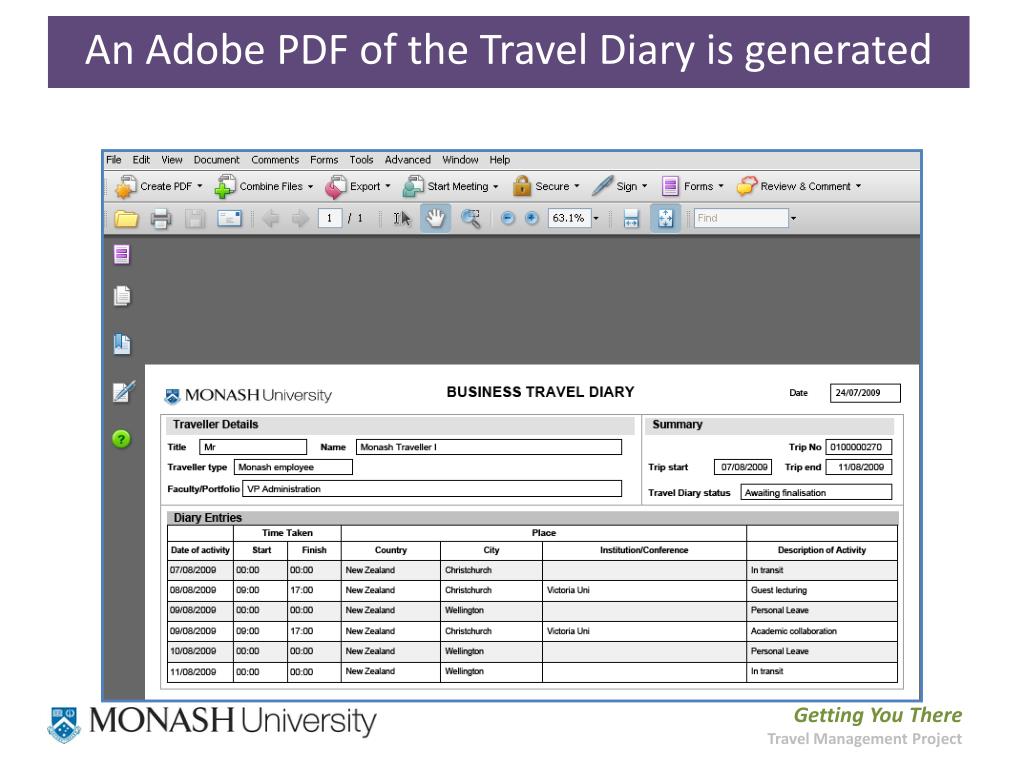Open the File menu
This screenshot has width=1024, height=768.
114,160
